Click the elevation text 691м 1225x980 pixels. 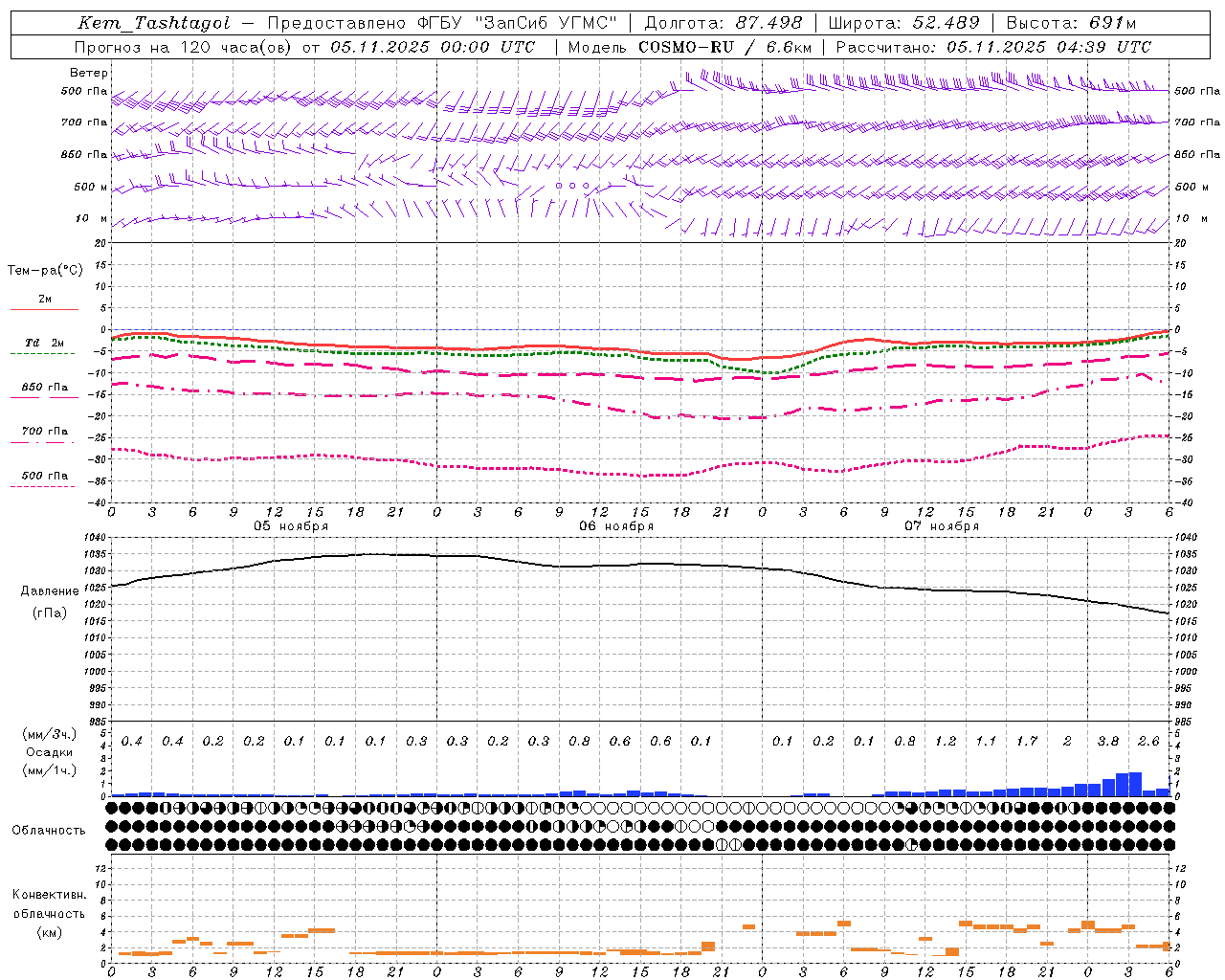[x=1112, y=23]
